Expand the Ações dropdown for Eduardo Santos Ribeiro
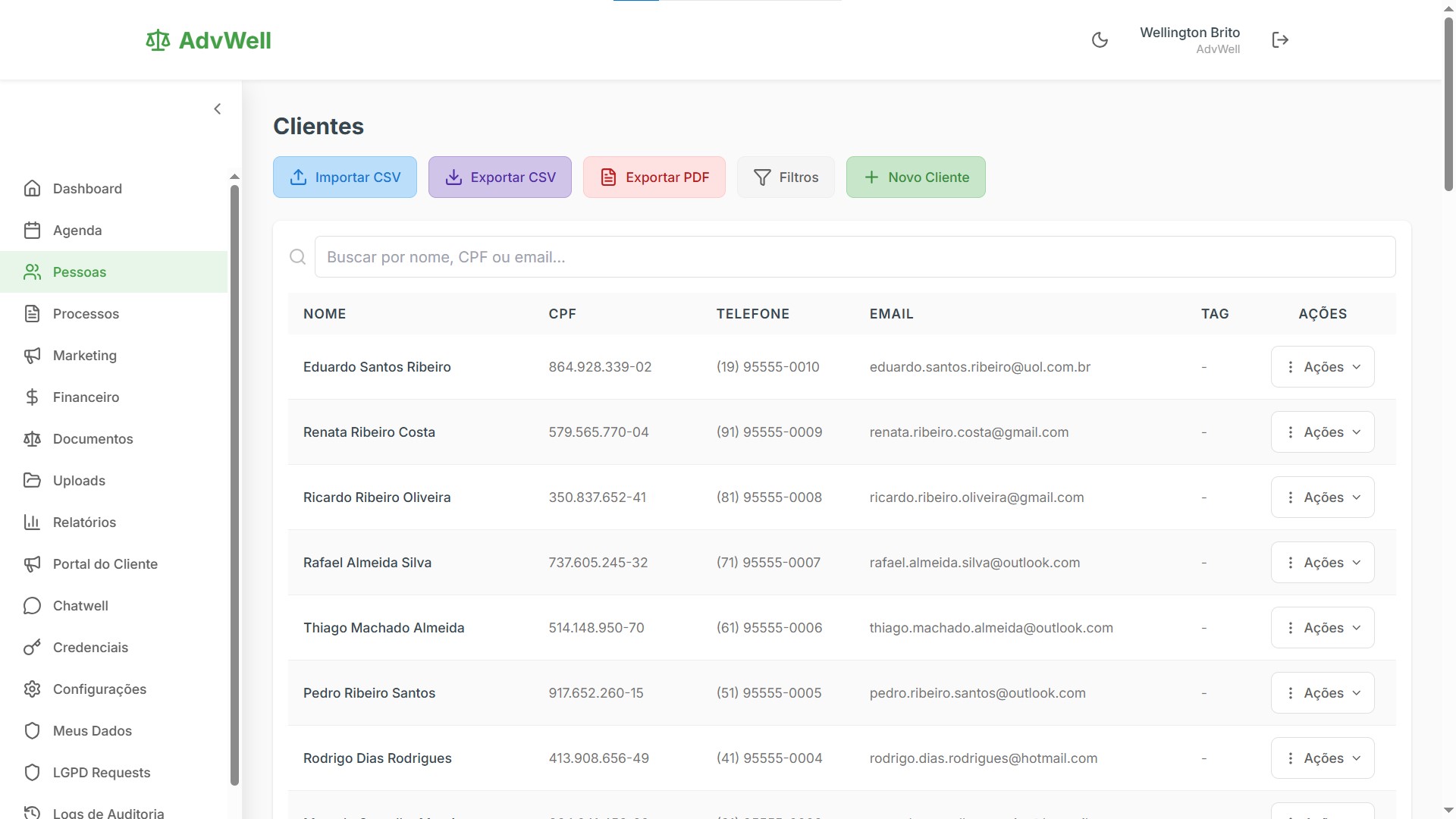The image size is (1456, 819). [1323, 367]
